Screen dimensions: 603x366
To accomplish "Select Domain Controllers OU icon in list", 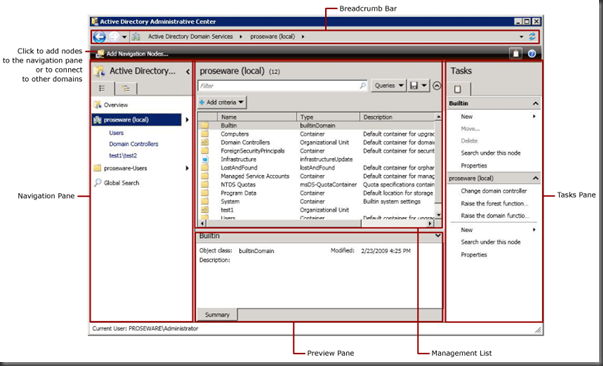I will tap(205, 142).
